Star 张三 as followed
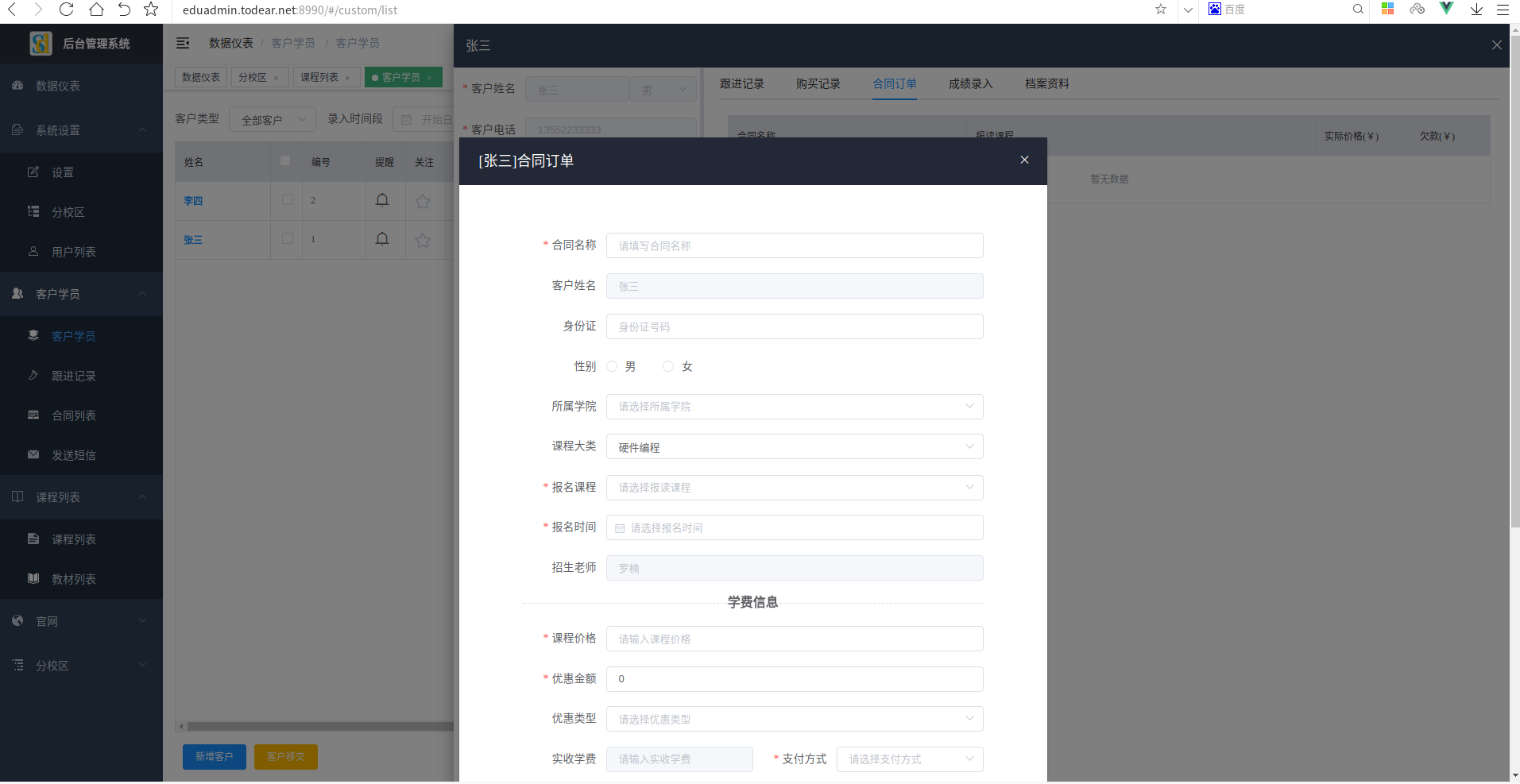This screenshot has width=1520, height=784. pos(423,240)
